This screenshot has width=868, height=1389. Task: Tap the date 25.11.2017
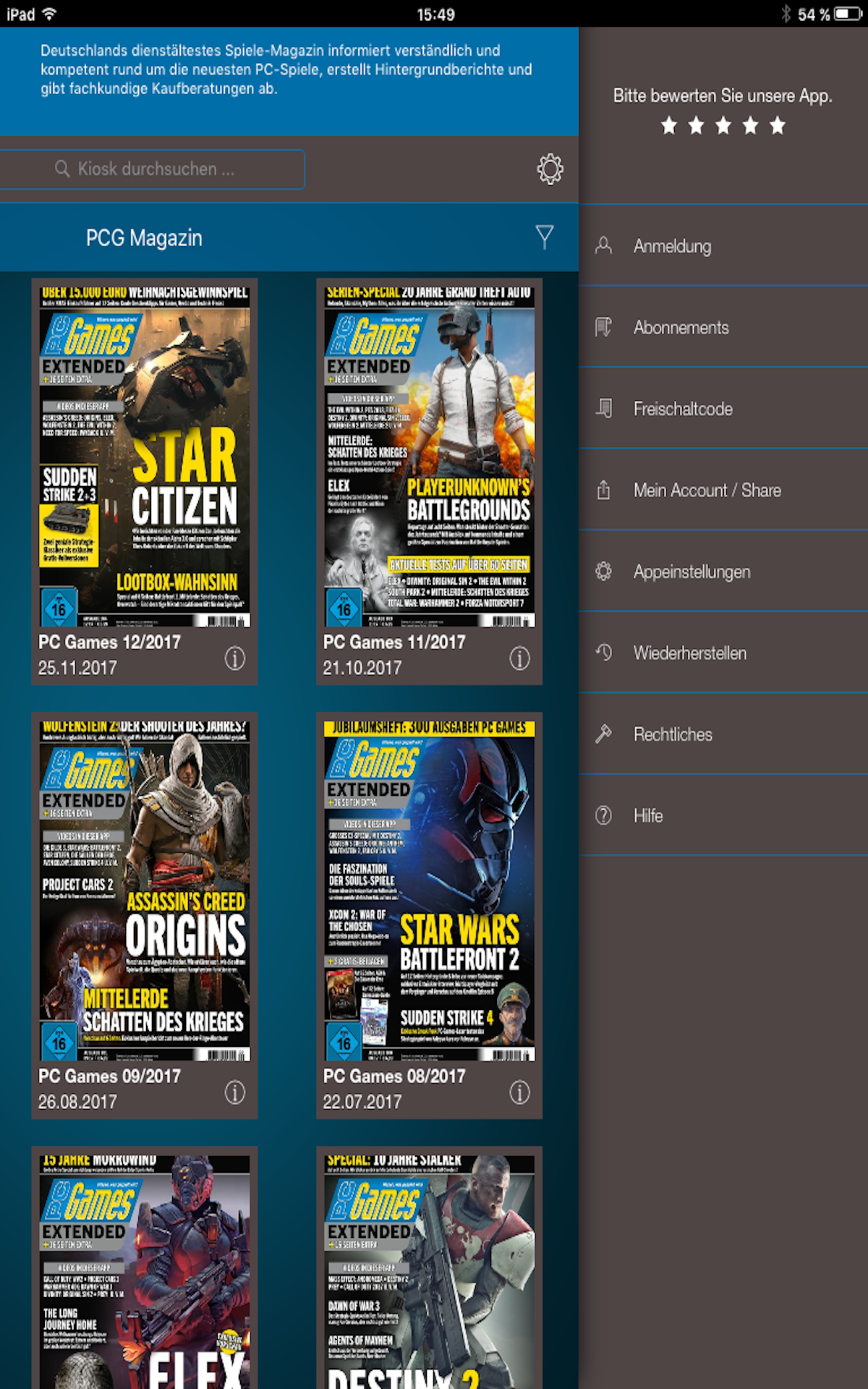coord(77,668)
